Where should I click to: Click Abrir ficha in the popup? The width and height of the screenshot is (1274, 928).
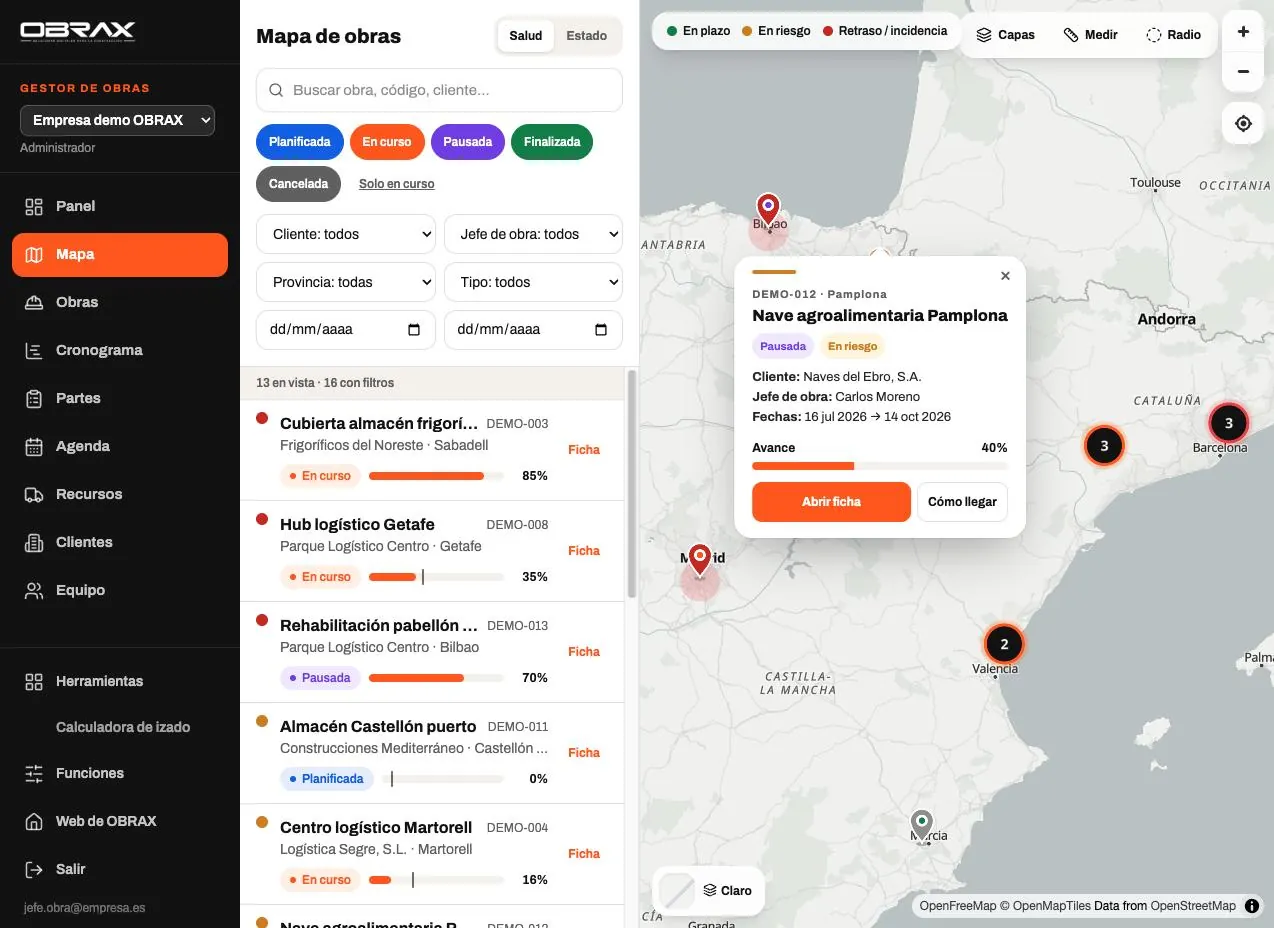tap(831, 502)
